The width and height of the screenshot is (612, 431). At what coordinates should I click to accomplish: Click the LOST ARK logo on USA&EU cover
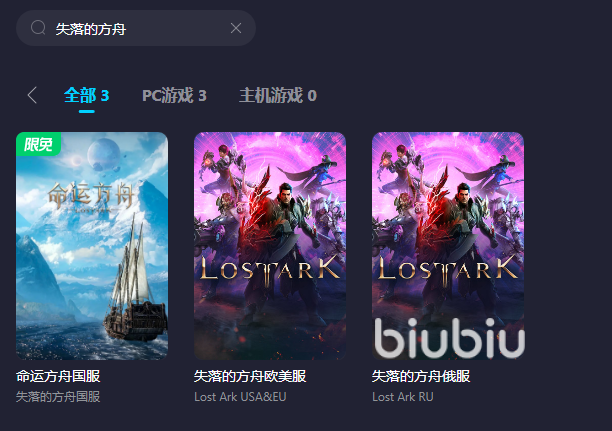(270, 269)
